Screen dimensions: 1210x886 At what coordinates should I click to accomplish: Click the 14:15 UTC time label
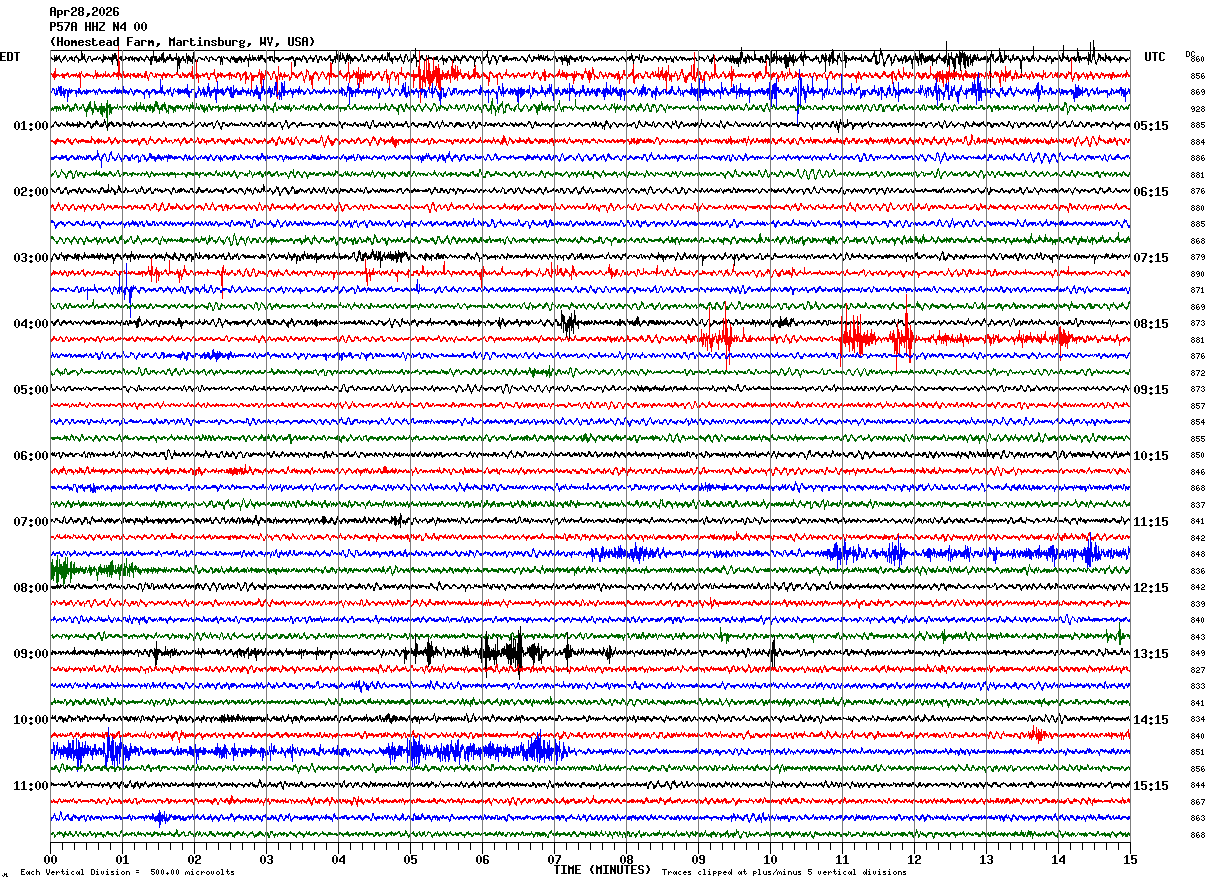(1151, 720)
